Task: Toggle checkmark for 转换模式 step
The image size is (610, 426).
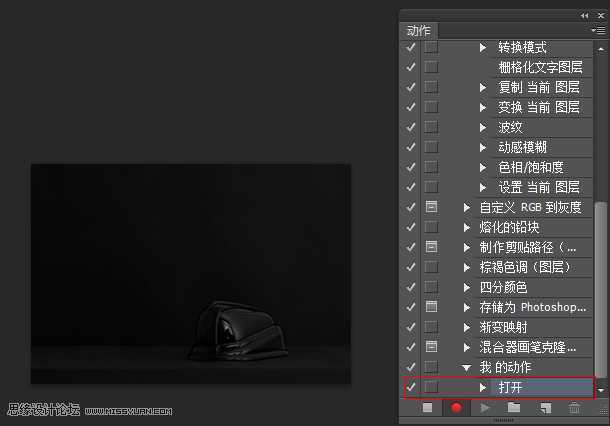Action: (x=410, y=47)
